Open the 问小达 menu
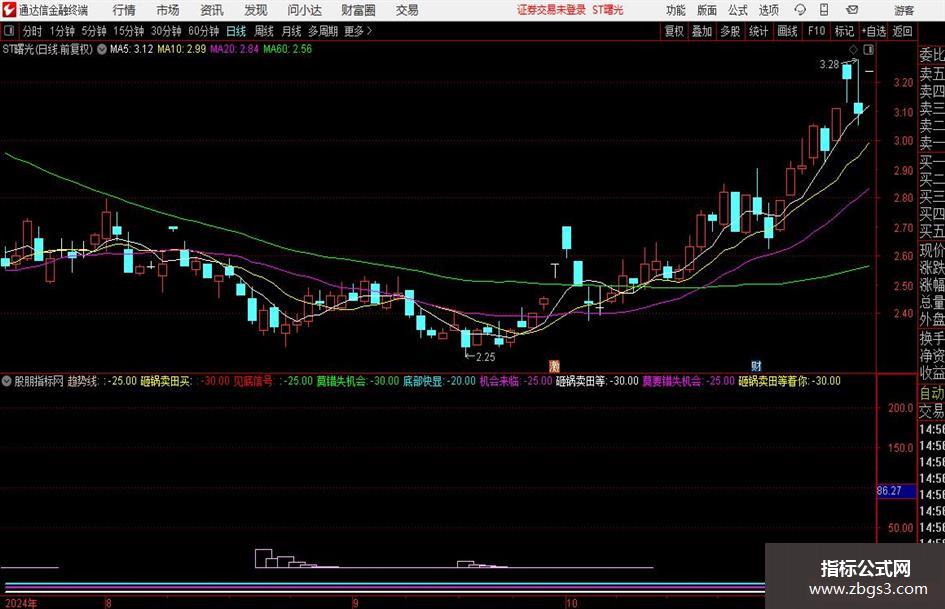The image size is (945, 609). coord(304,10)
